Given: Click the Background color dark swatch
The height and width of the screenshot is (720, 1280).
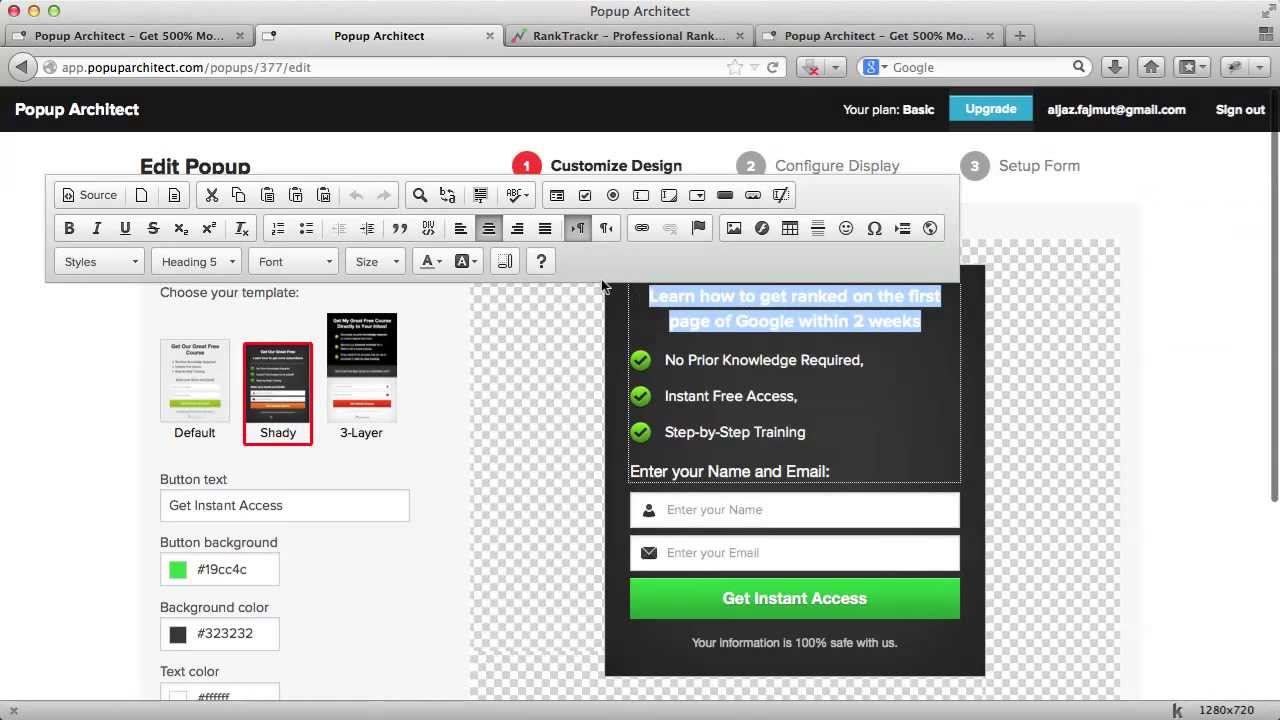Looking at the screenshot, I should coord(178,634).
